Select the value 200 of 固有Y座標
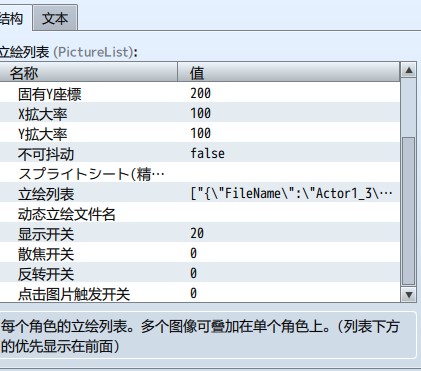 coord(201,93)
